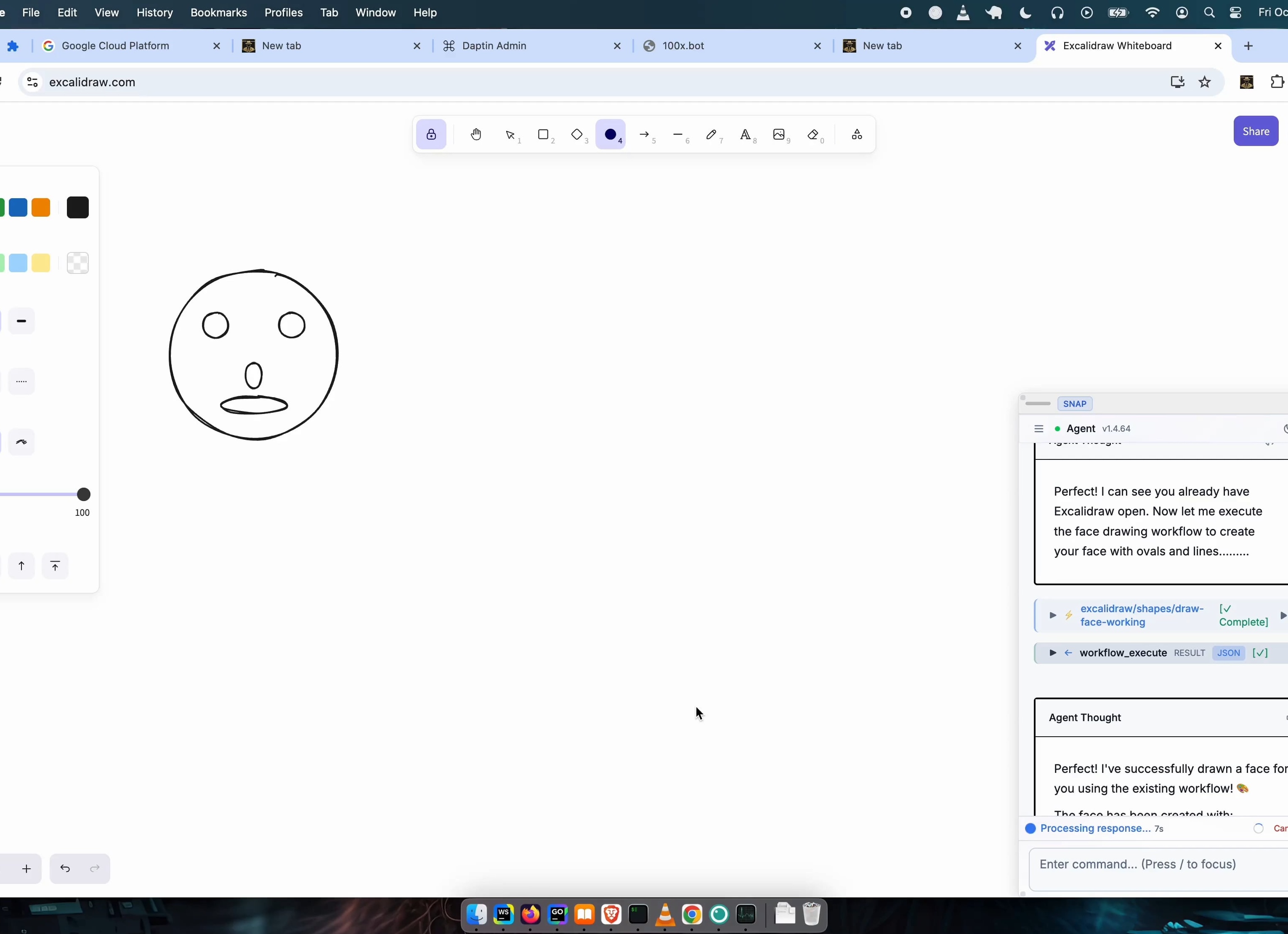Select the Selection arrow tool
This screenshot has width=1288, height=934.
(510, 135)
